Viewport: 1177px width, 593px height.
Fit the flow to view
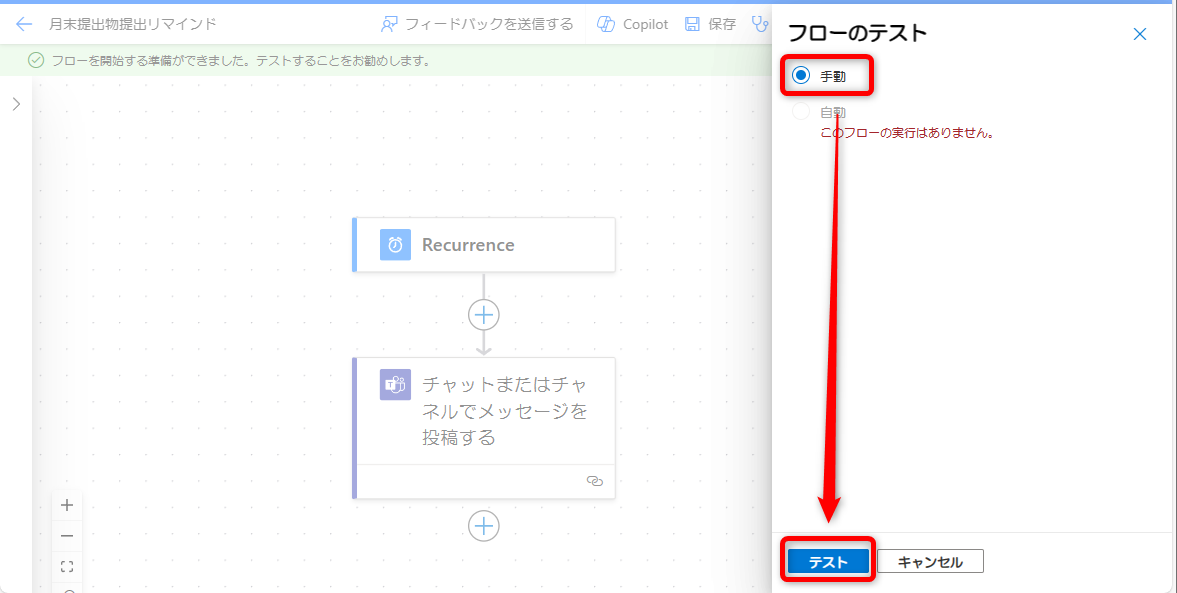pyautogui.click(x=67, y=567)
